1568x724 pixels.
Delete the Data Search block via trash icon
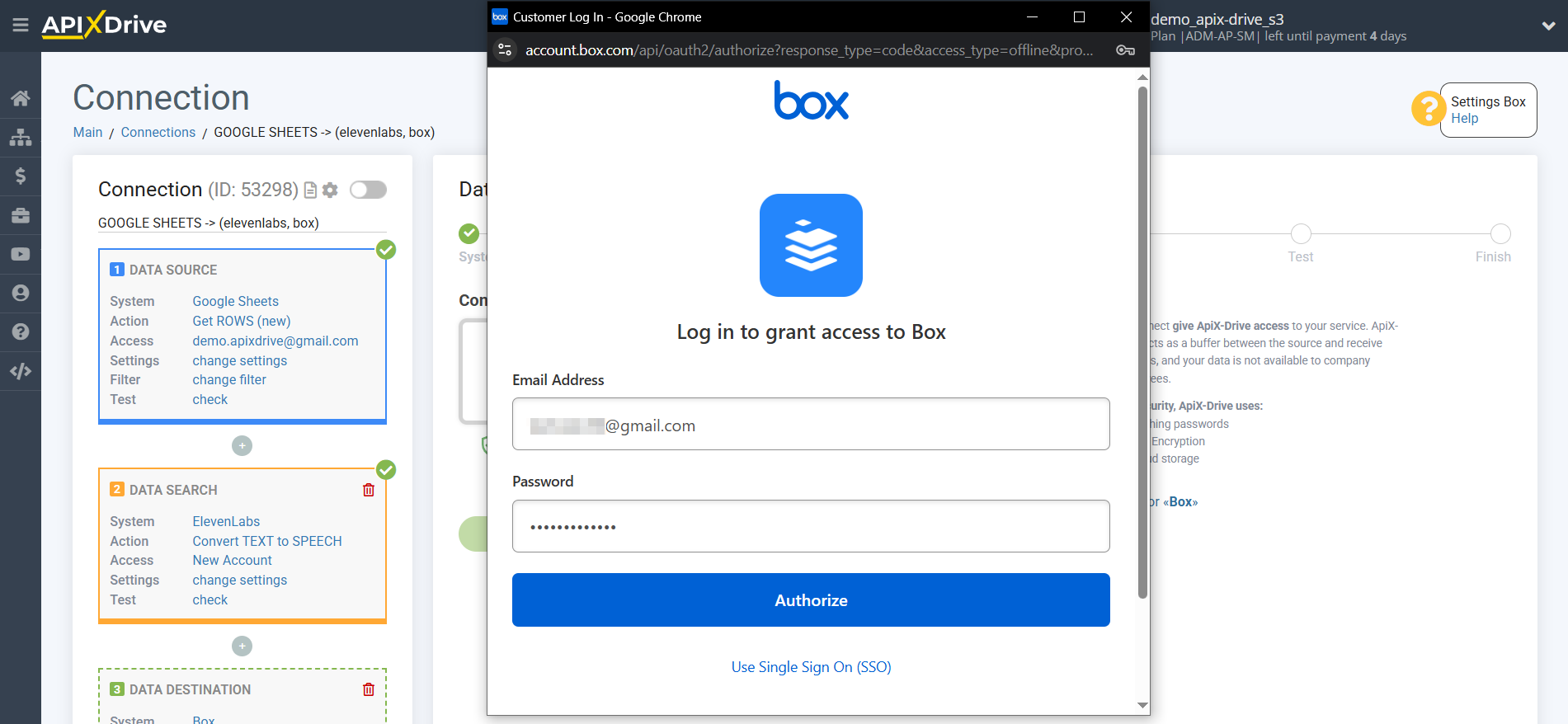click(x=369, y=490)
